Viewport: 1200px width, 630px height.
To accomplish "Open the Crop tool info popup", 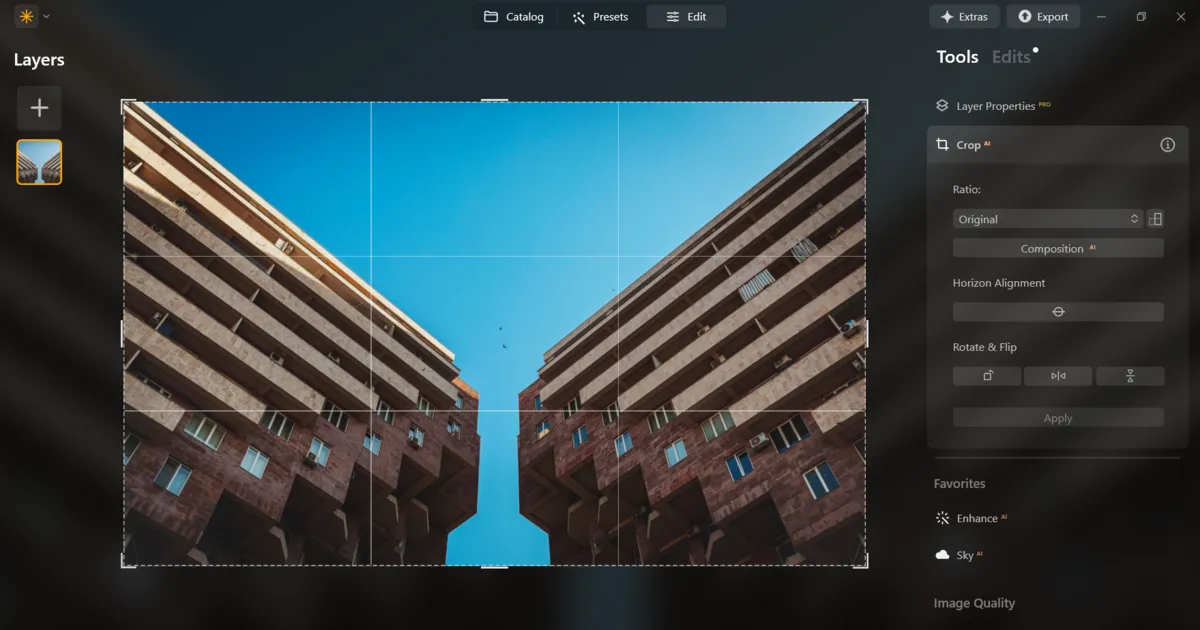I will click(1166, 144).
